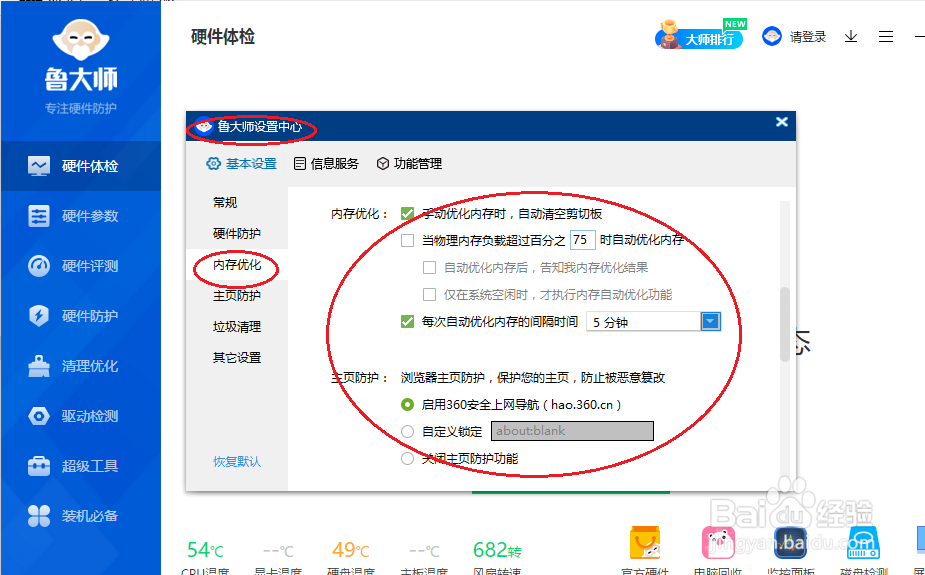This screenshot has width=925, height=575.
Task: Enable 当物理内存负载超过百分之 checkbox
Action: coord(407,240)
